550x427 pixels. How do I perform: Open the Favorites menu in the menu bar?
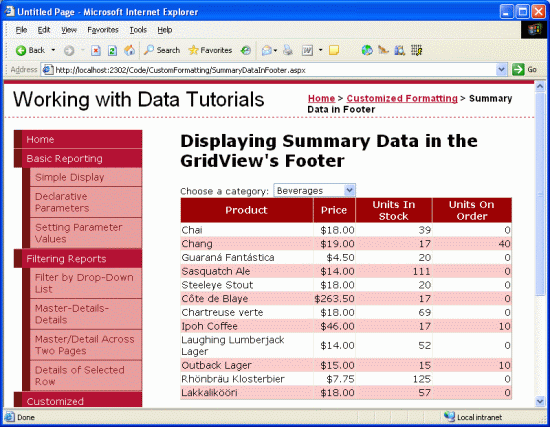pos(103,30)
